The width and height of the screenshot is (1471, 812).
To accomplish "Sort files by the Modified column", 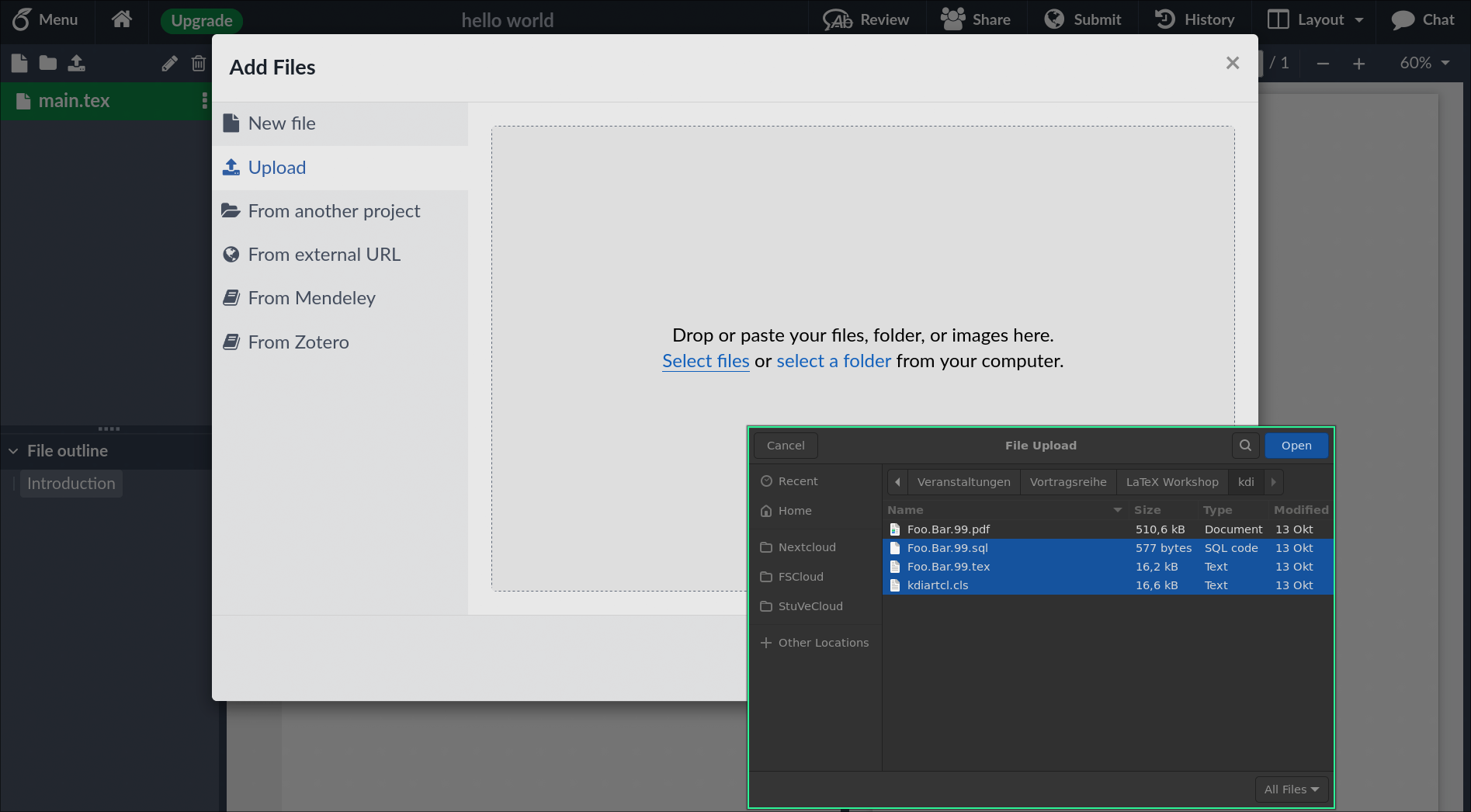I will click(x=1301, y=510).
